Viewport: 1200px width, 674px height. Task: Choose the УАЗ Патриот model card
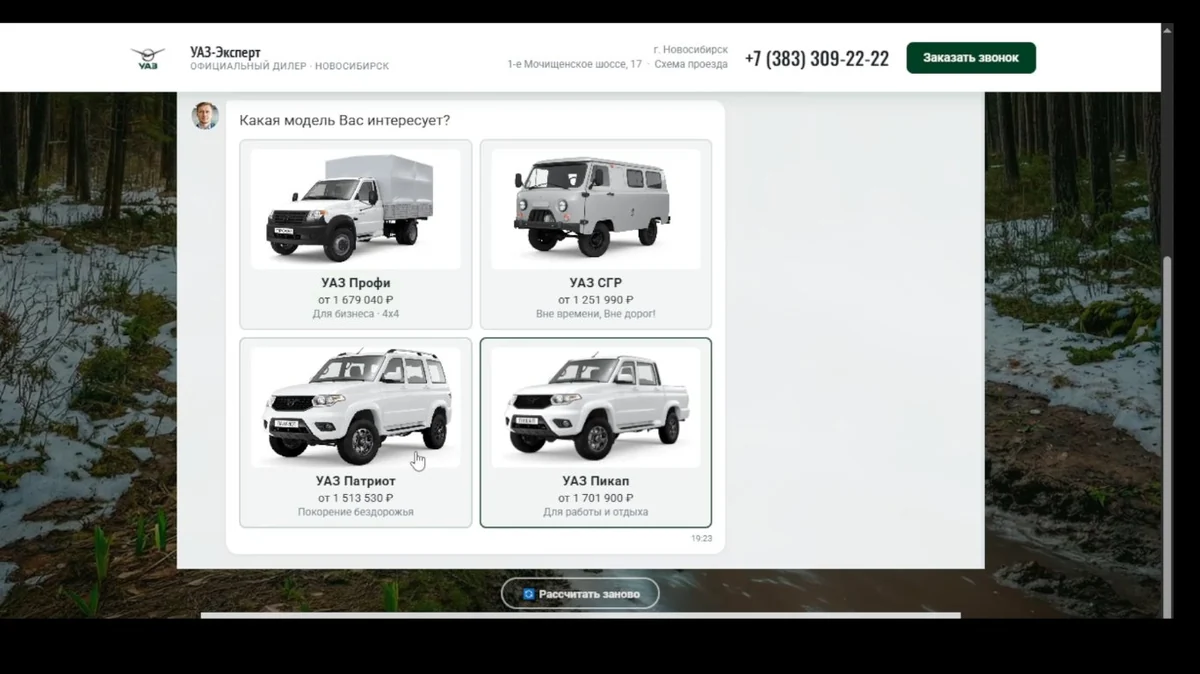click(356, 432)
